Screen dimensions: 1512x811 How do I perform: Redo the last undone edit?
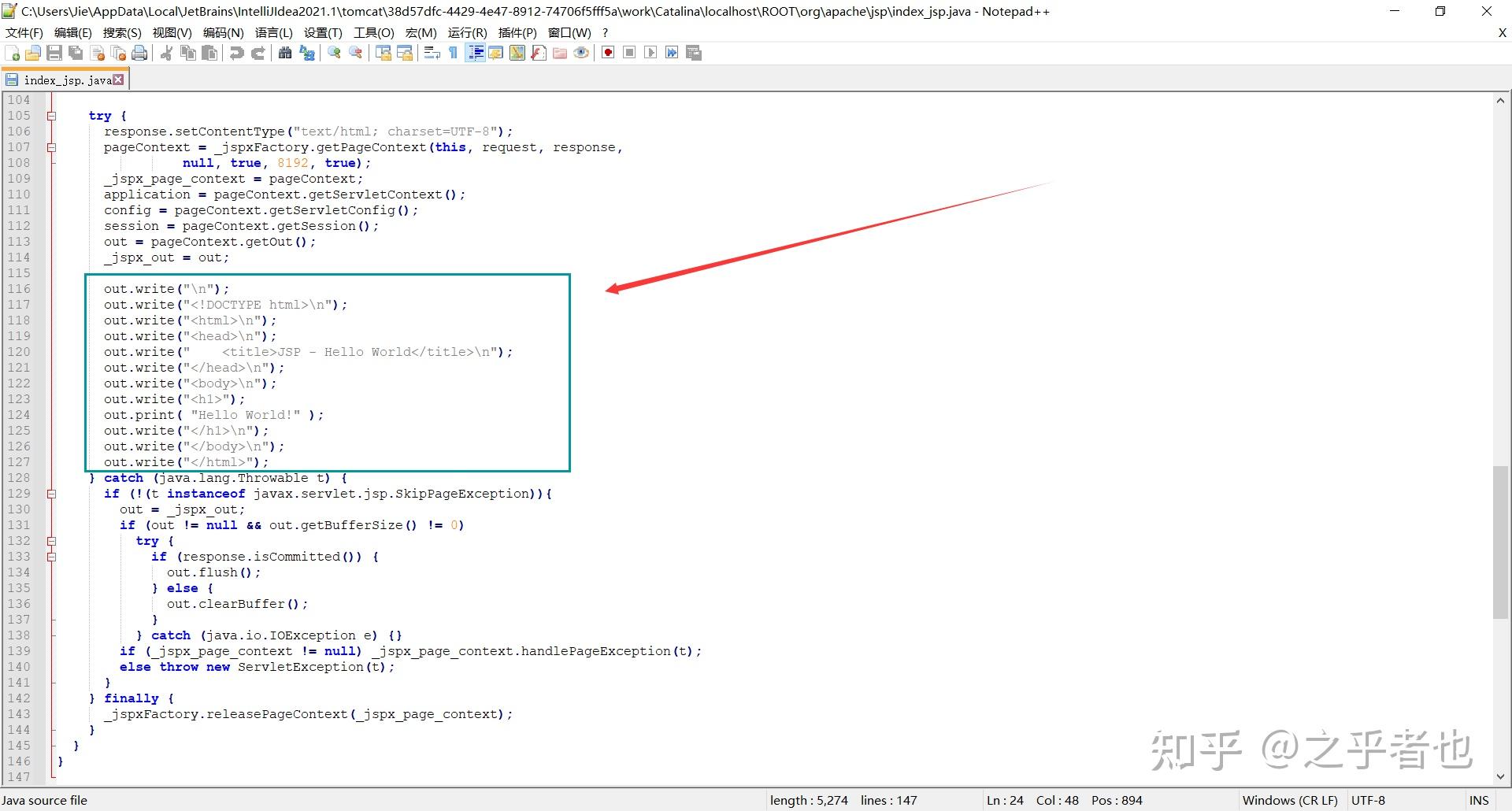(258, 53)
